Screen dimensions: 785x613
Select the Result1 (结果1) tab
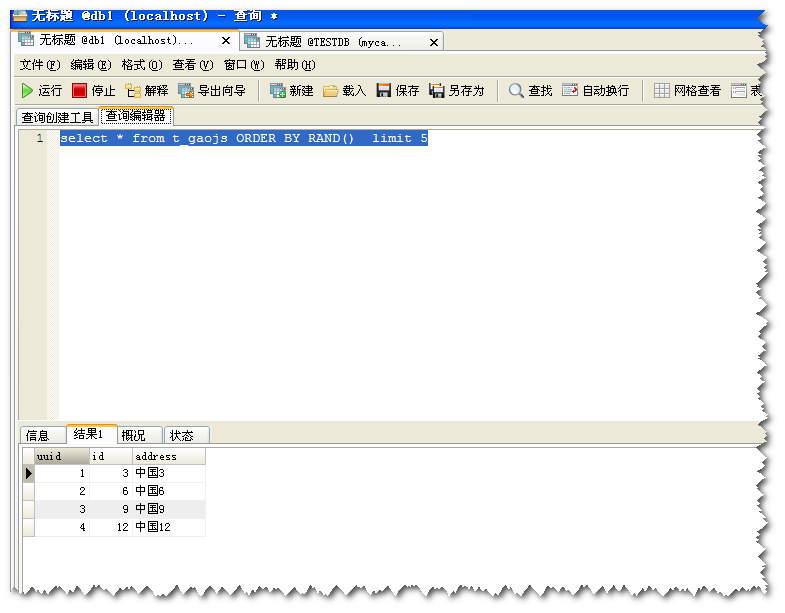tap(92, 434)
